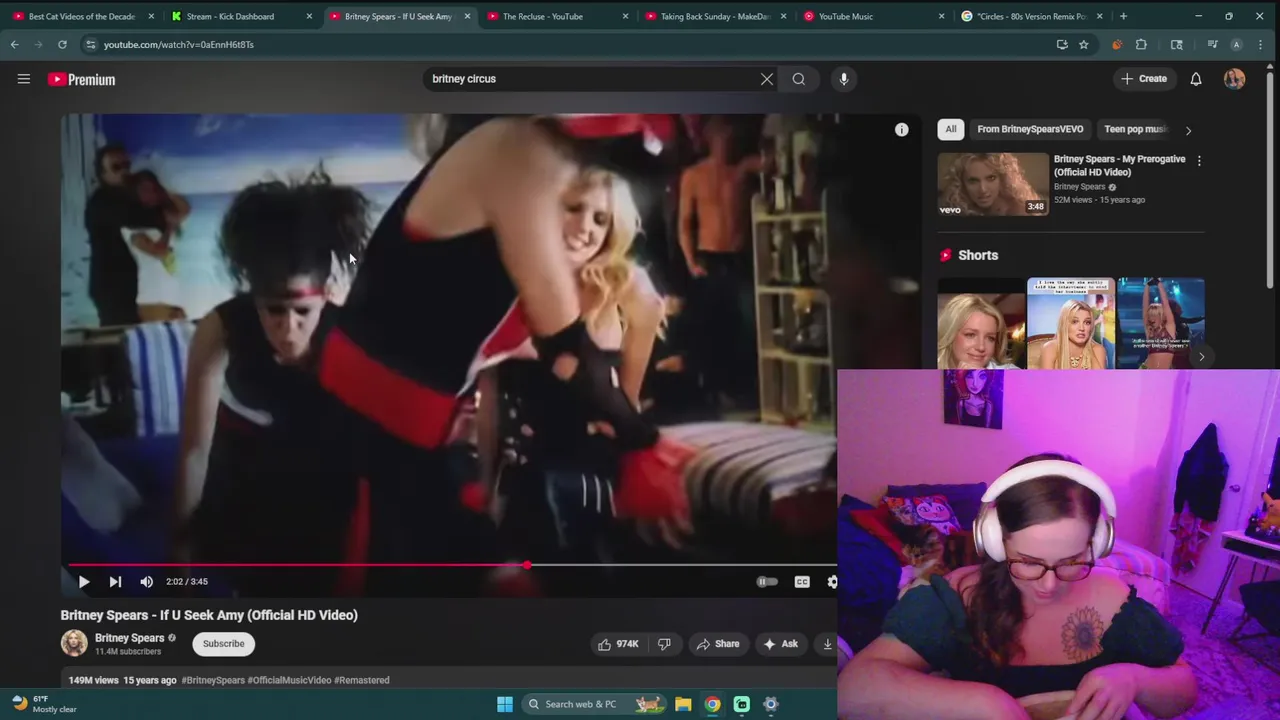Click the search magnifier button

tap(799, 79)
